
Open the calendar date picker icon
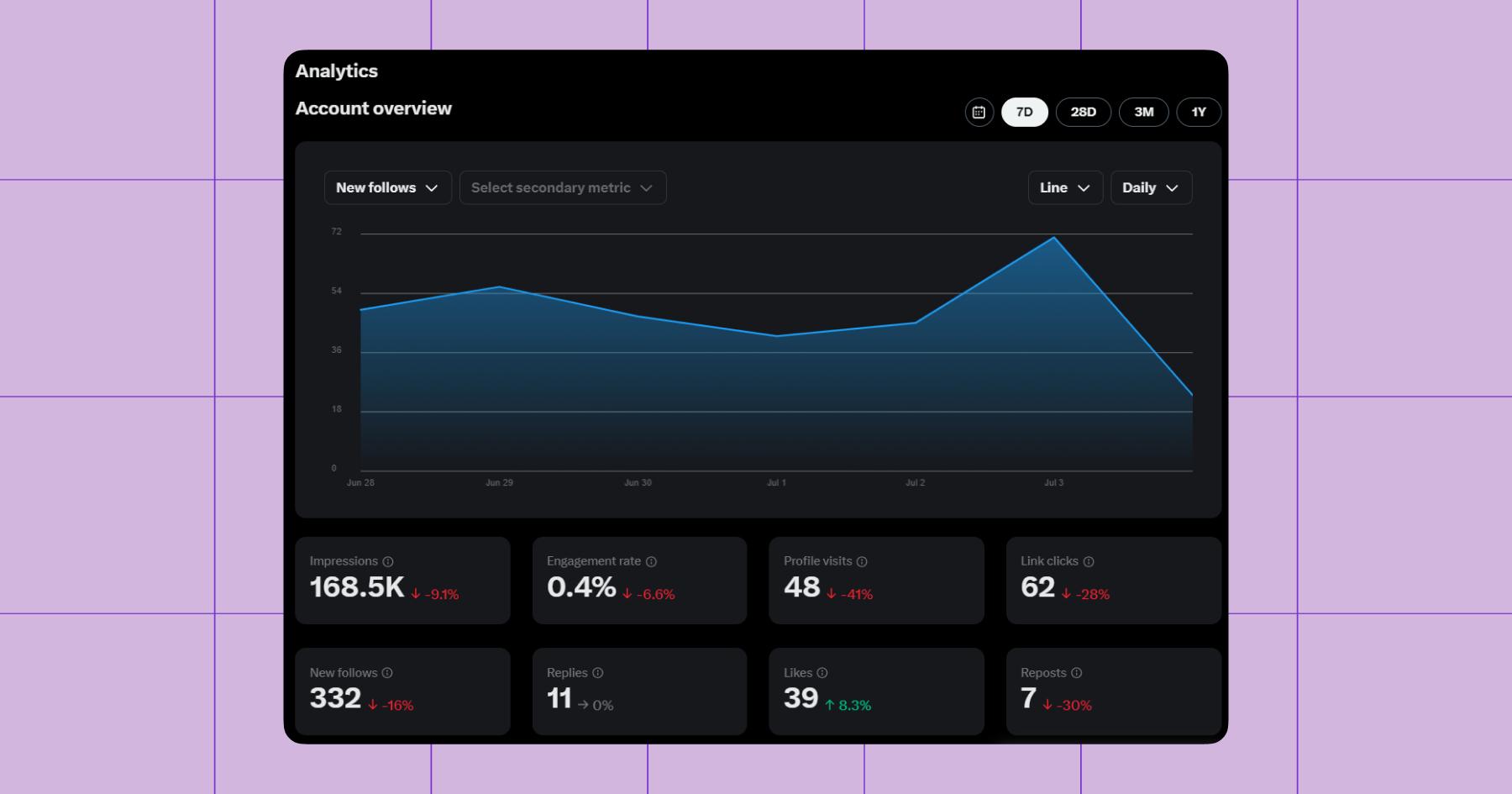click(x=979, y=112)
